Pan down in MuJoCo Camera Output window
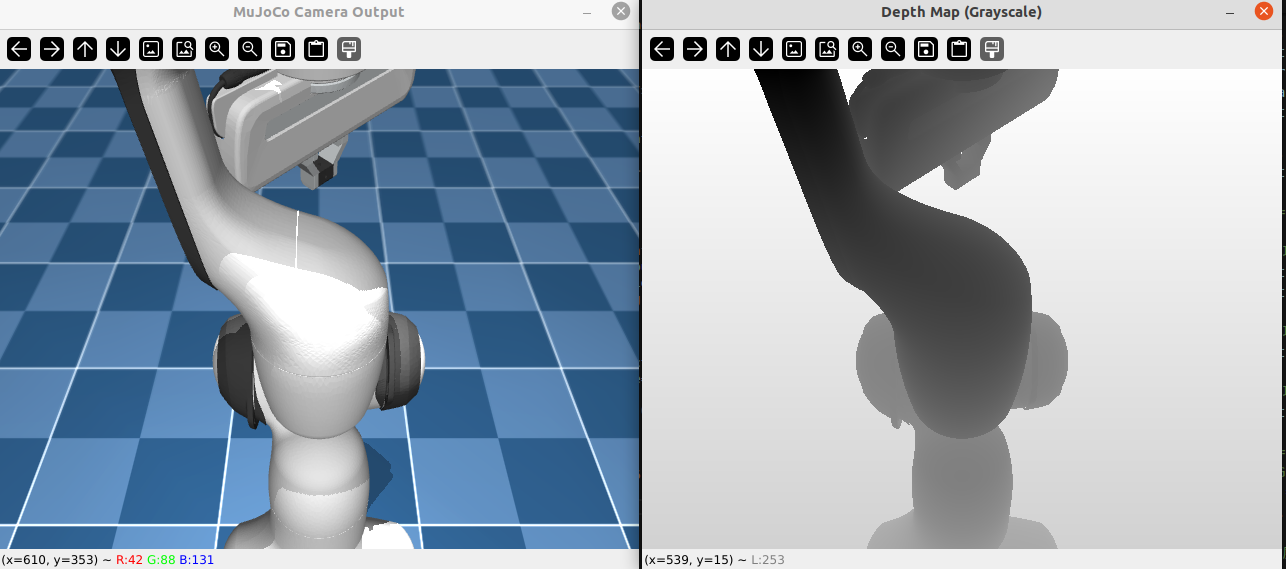 118,48
